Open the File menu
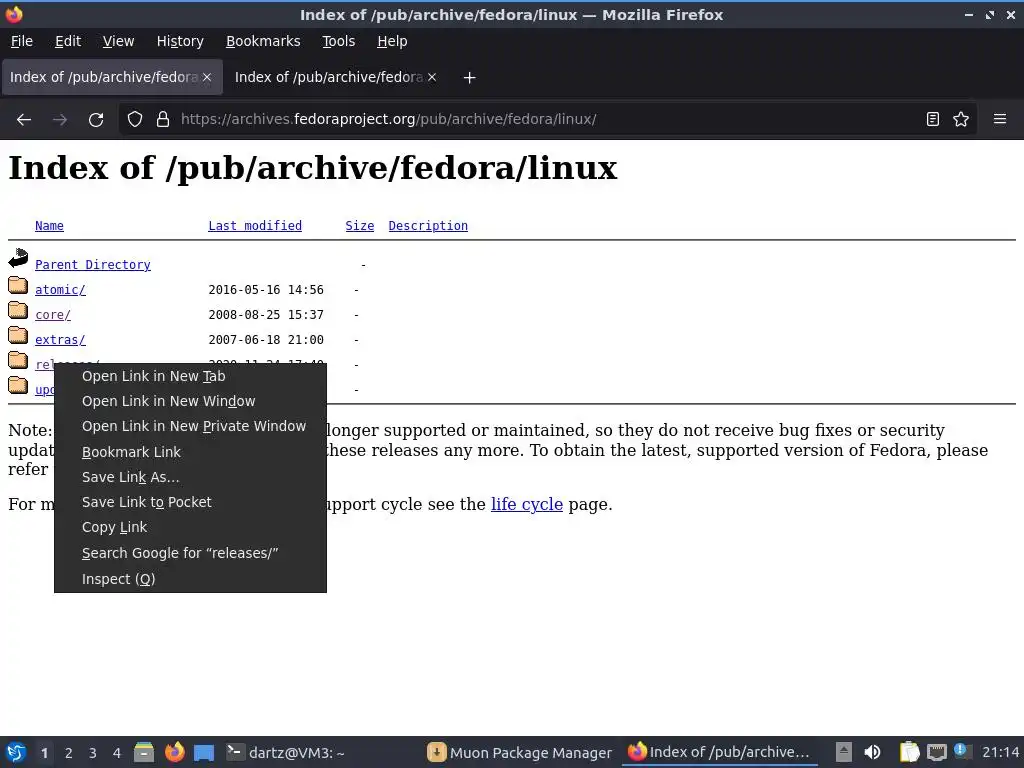This screenshot has height=768, width=1024. pos(22,41)
